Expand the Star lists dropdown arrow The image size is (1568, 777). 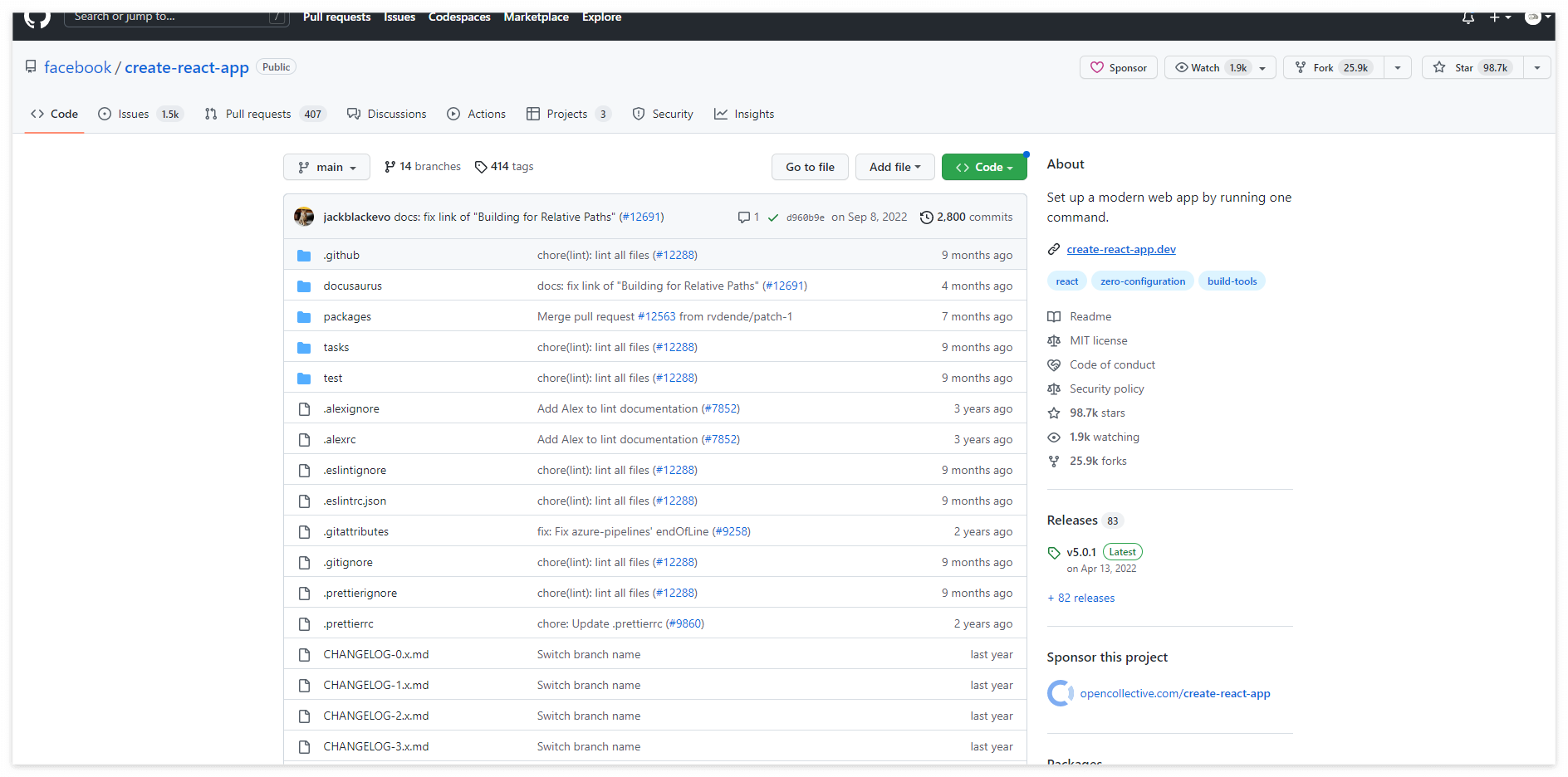pos(1537,68)
